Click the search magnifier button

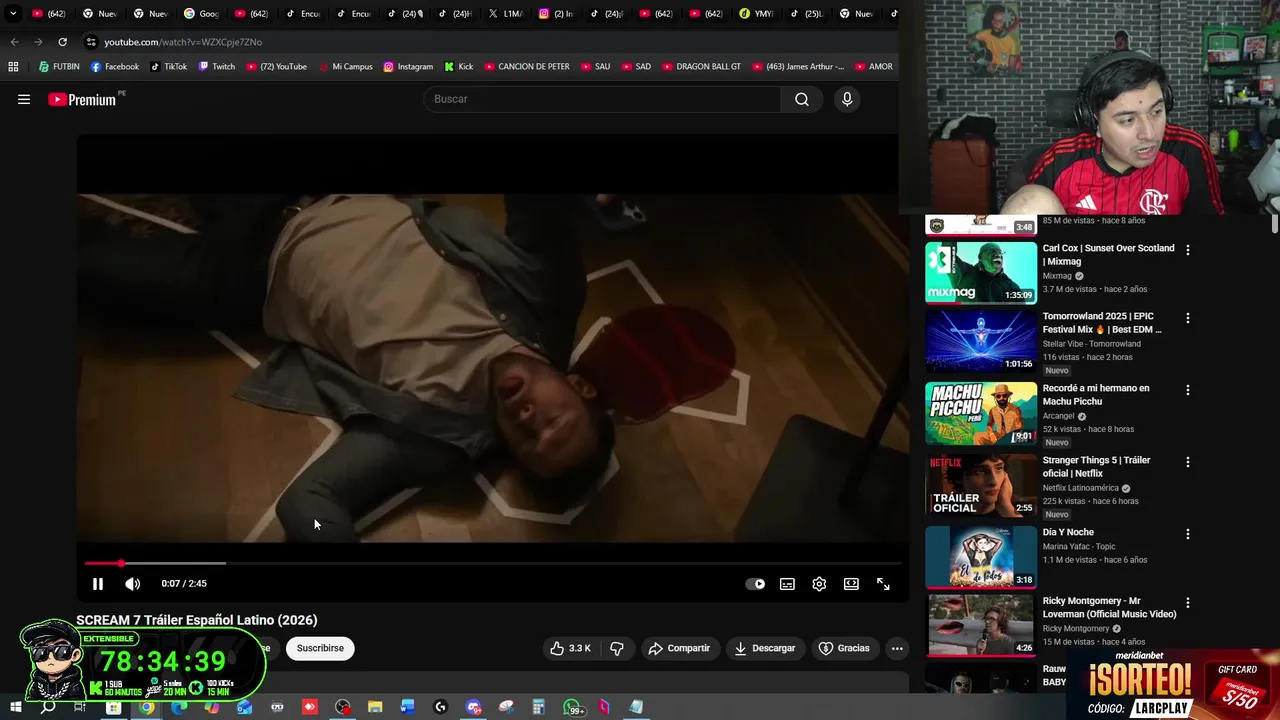click(x=802, y=99)
